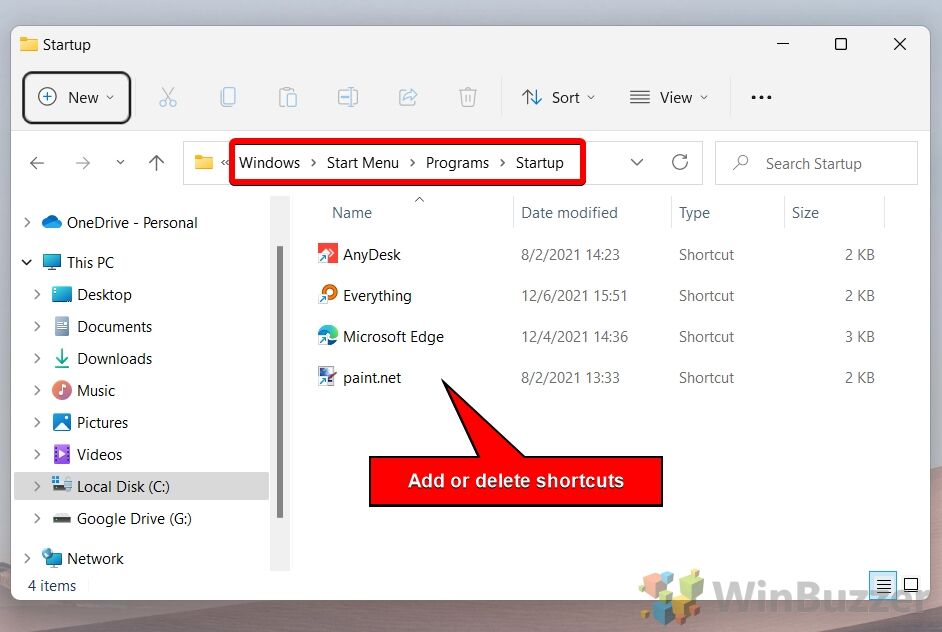Image resolution: width=942 pixels, height=632 pixels.
Task: Click the Cut scissors icon in toolbar
Action: (167, 97)
